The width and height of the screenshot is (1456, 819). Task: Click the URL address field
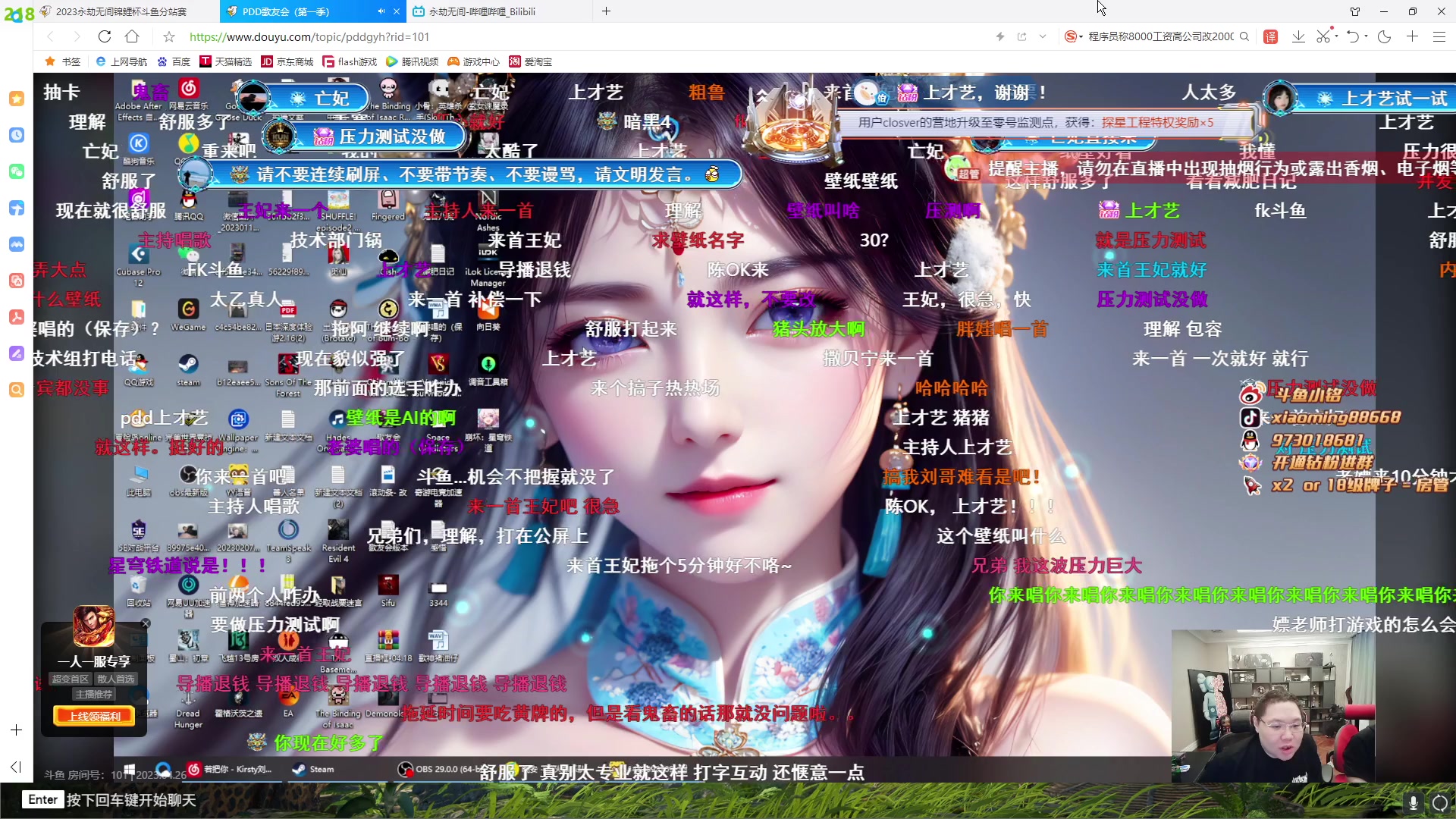(584, 36)
